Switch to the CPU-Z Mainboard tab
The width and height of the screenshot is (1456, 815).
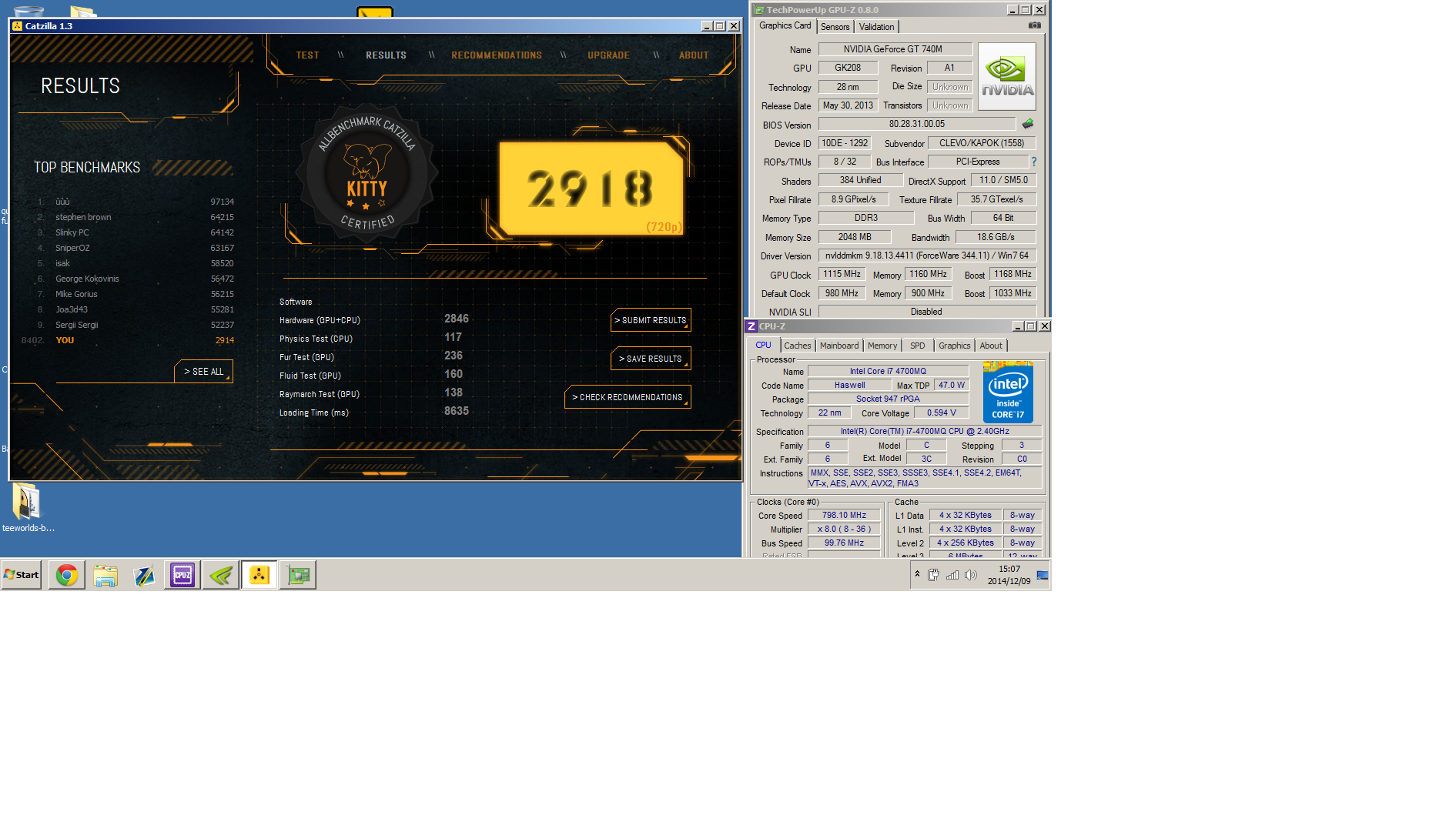pyautogui.click(x=839, y=346)
